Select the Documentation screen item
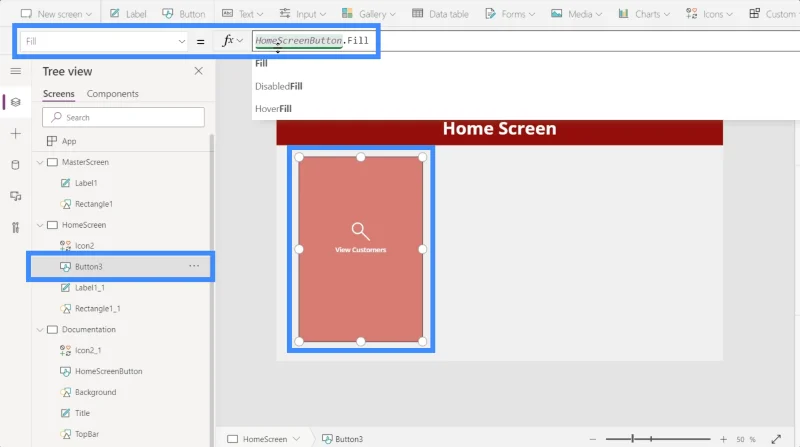This screenshot has height=447, width=800. click(89, 330)
